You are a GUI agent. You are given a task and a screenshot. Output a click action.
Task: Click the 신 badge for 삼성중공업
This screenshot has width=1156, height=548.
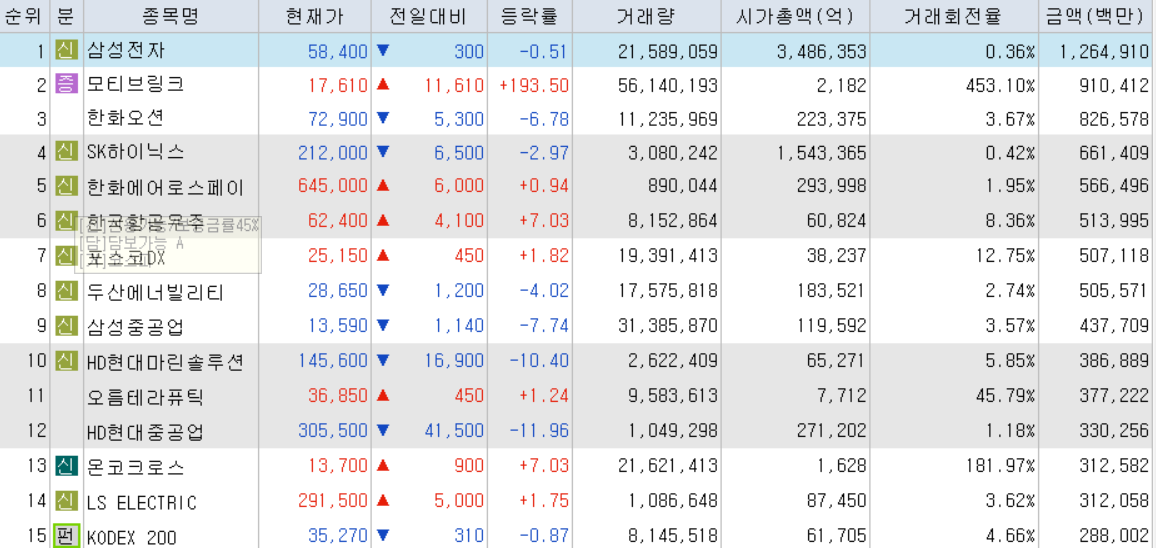pyautogui.click(x=66, y=325)
